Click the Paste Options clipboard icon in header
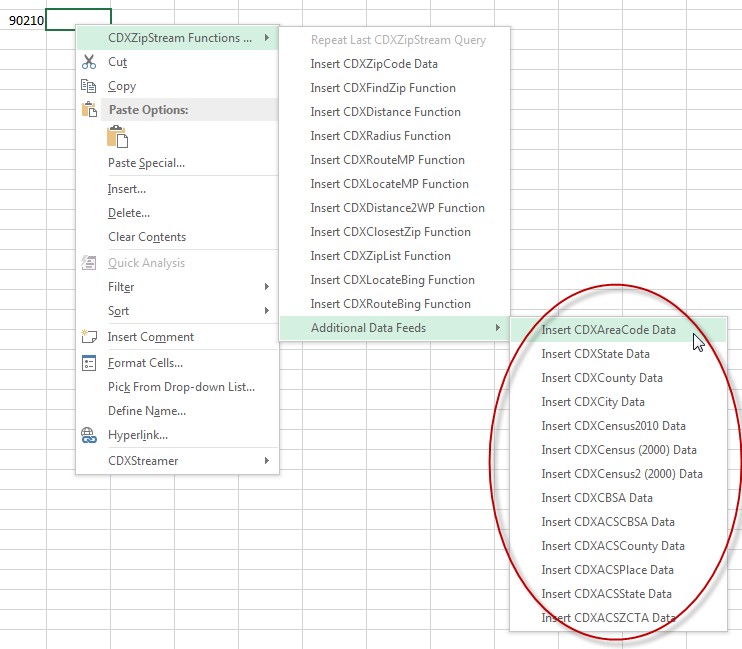Viewport: 742px width, 649px height. pos(89,110)
